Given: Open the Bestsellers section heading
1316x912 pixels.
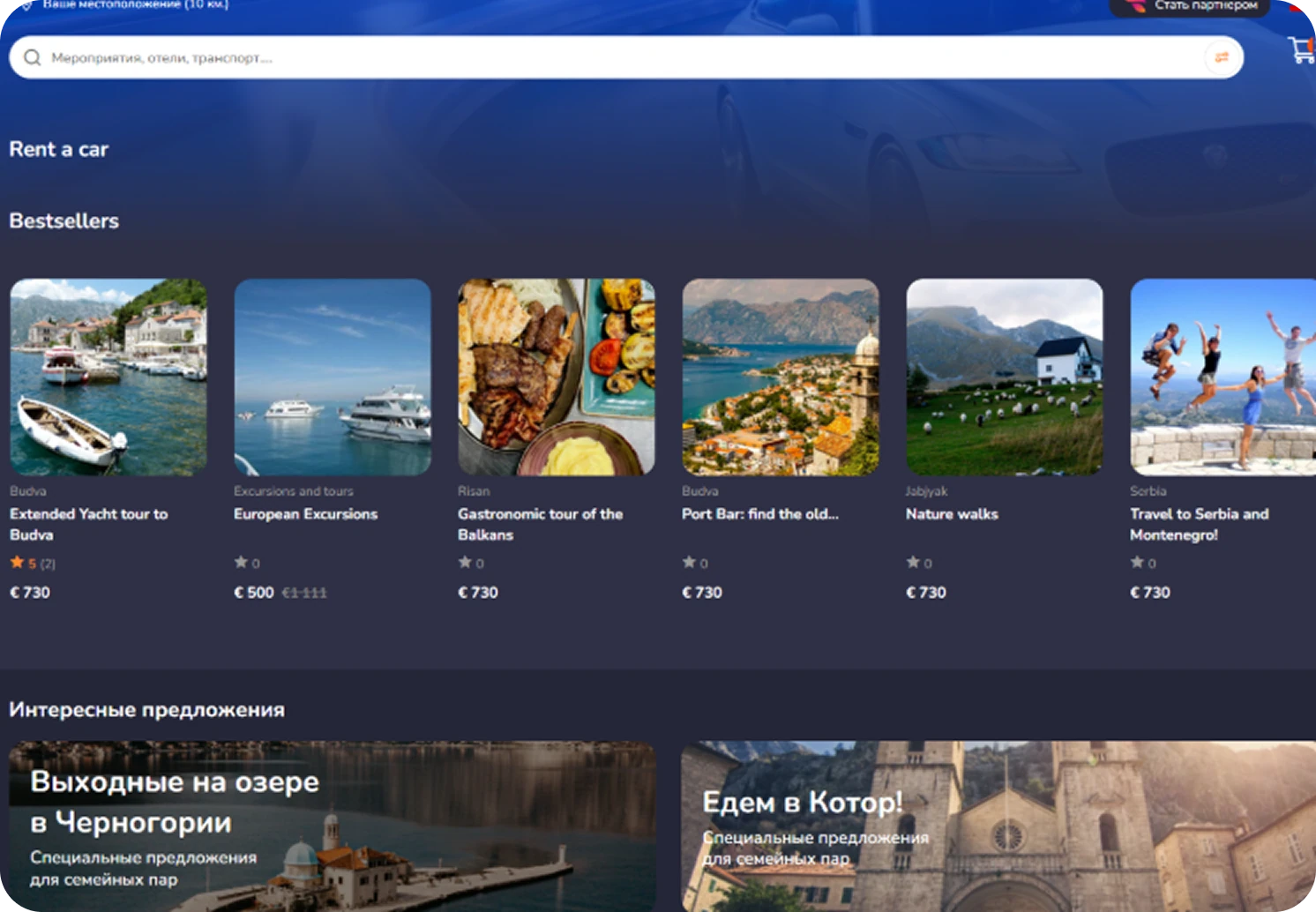Looking at the screenshot, I should (64, 221).
